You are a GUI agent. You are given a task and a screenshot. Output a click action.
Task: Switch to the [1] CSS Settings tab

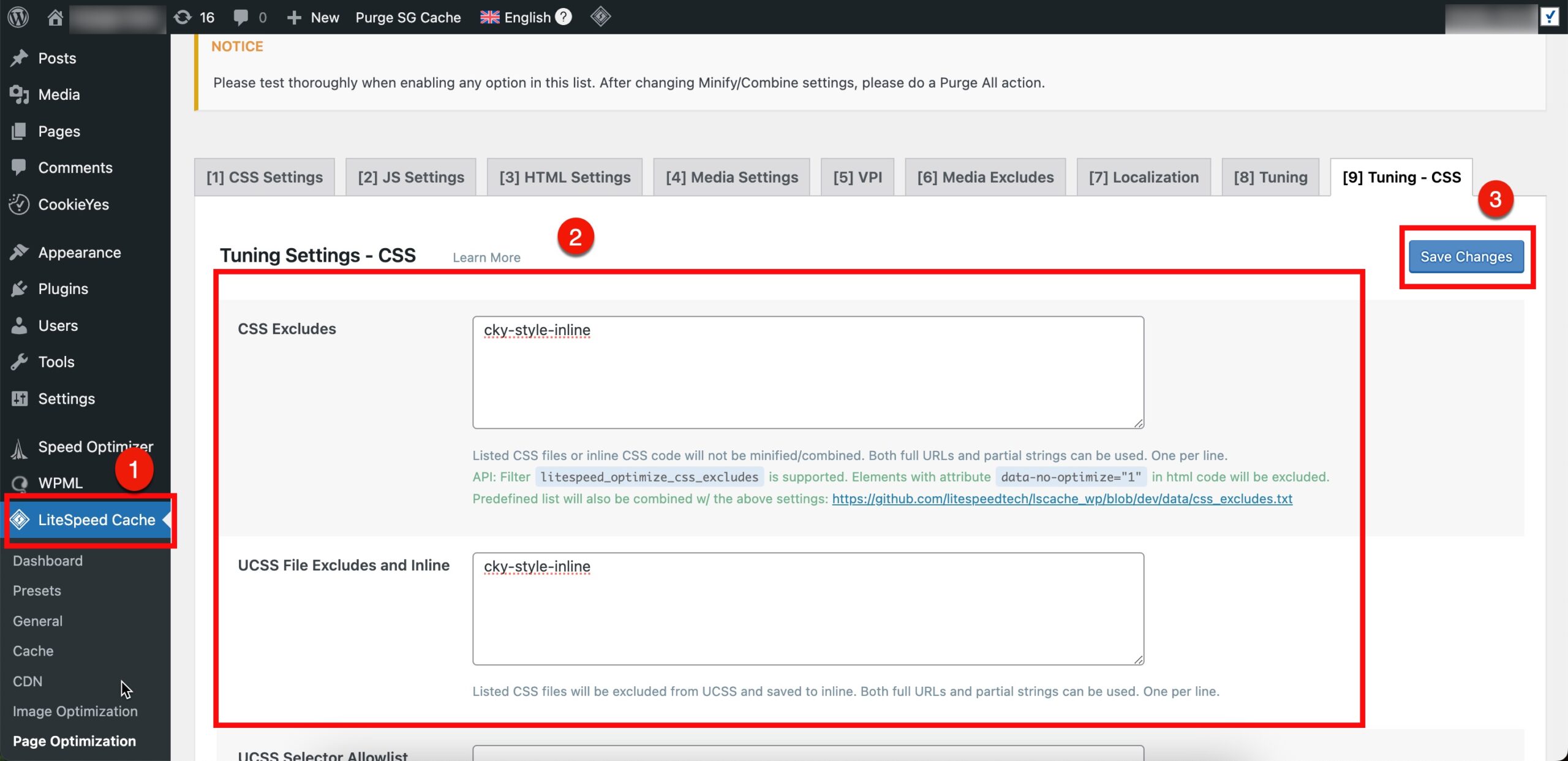(x=265, y=177)
